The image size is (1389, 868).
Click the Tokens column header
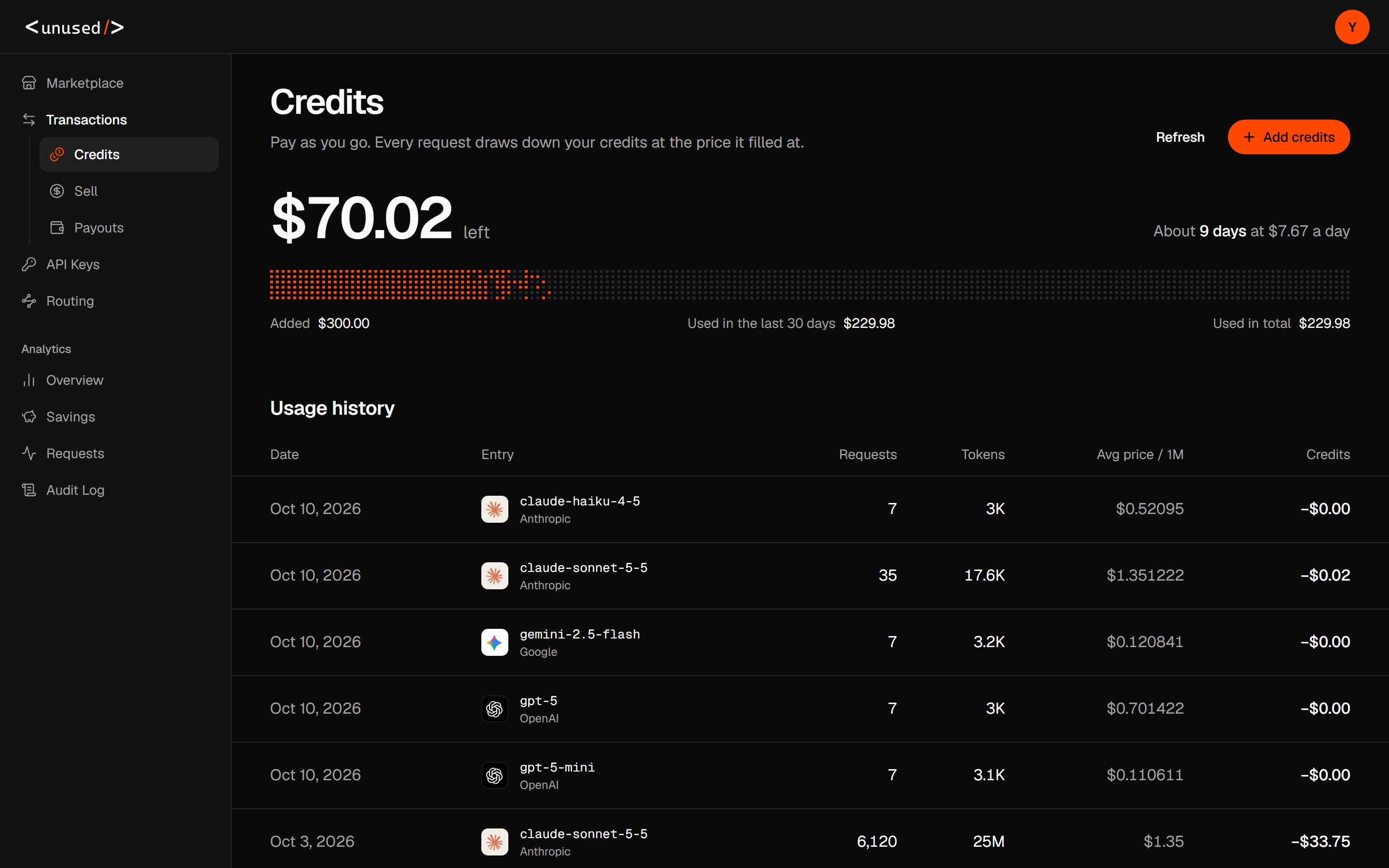(x=982, y=455)
